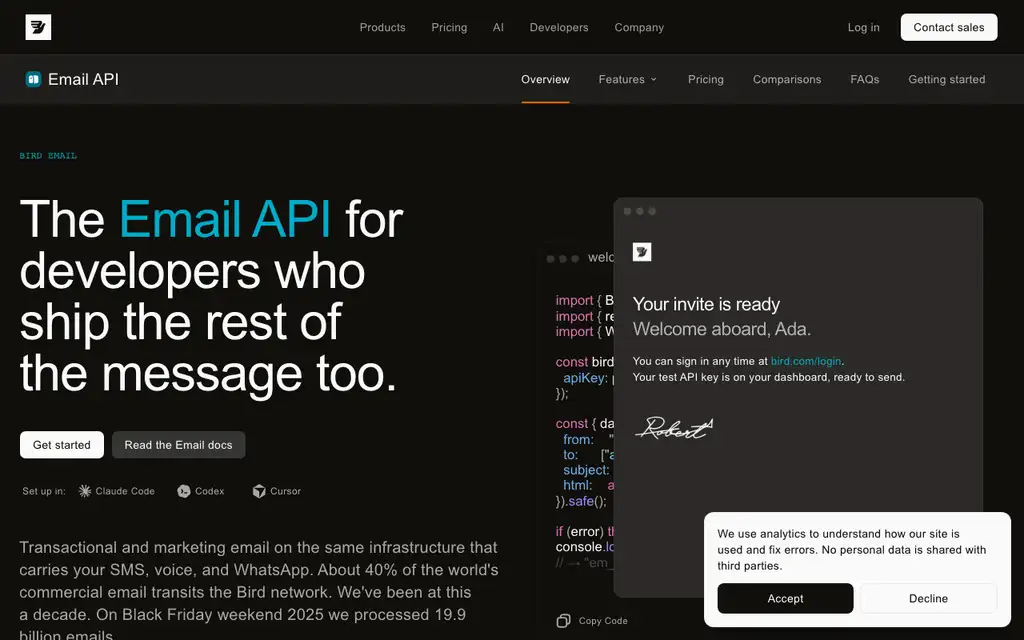Click the Bird logo in the header
This screenshot has width=1024, height=640.
(38, 27)
